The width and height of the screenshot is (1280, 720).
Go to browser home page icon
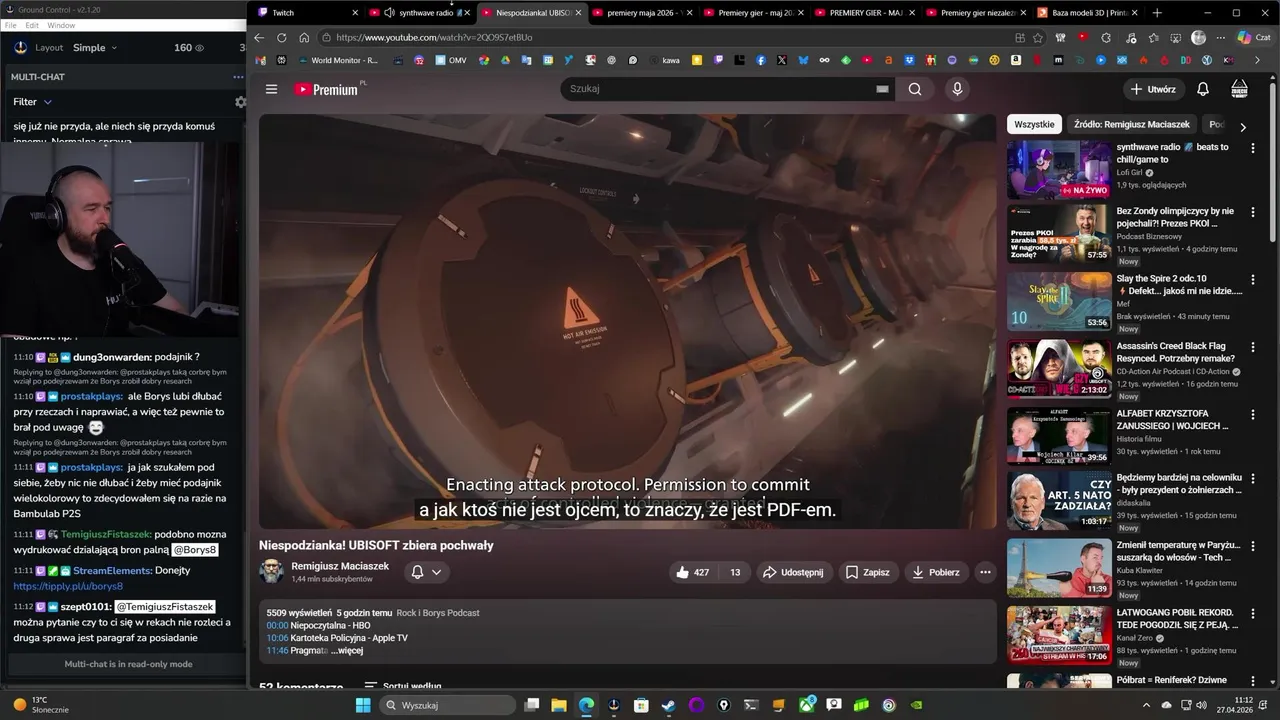(303, 37)
